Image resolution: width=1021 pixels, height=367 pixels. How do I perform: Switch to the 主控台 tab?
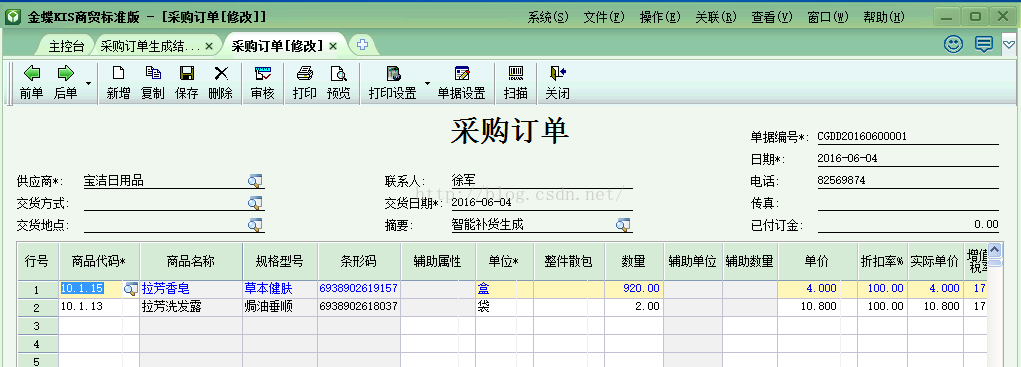click(66, 46)
